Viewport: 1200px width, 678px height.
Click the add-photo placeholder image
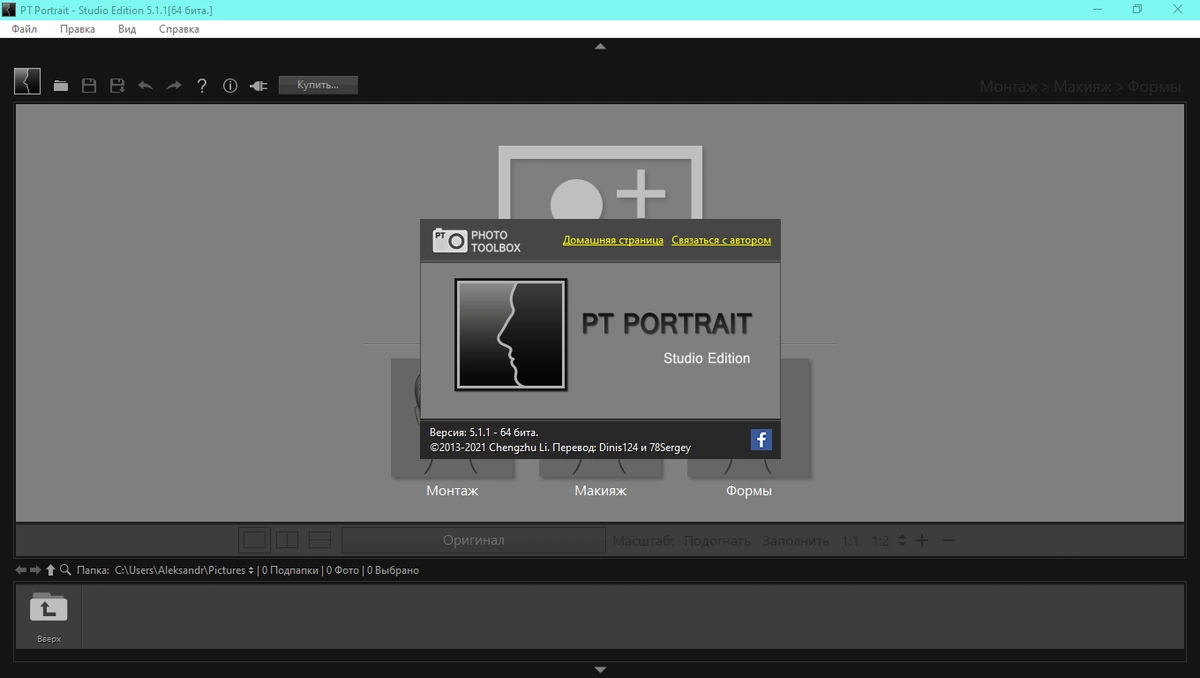600,183
